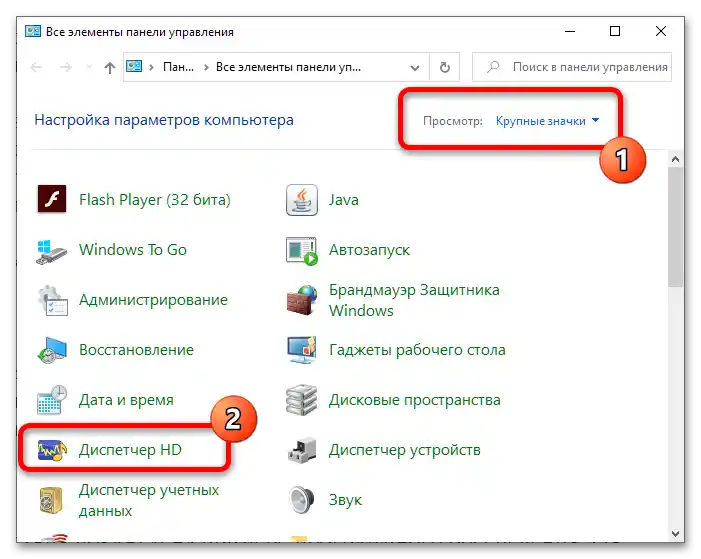Open the Брандмауэр Защитника Windows link
The height and width of the screenshot is (559, 701).
[414, 300]
